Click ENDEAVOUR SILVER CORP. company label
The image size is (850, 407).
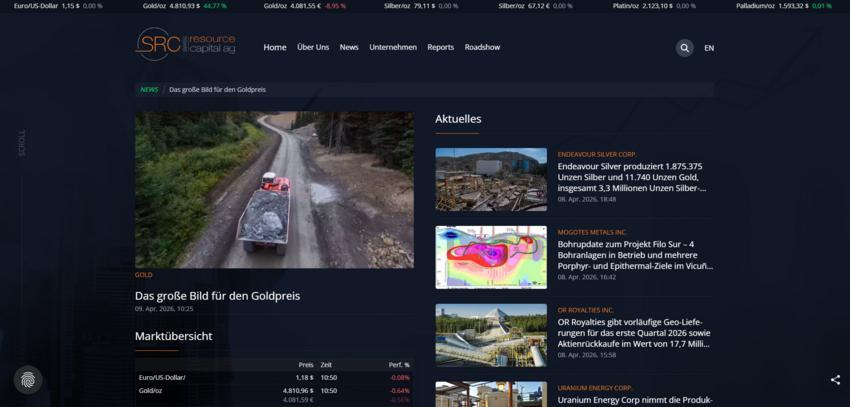click(x=597, y=154)
